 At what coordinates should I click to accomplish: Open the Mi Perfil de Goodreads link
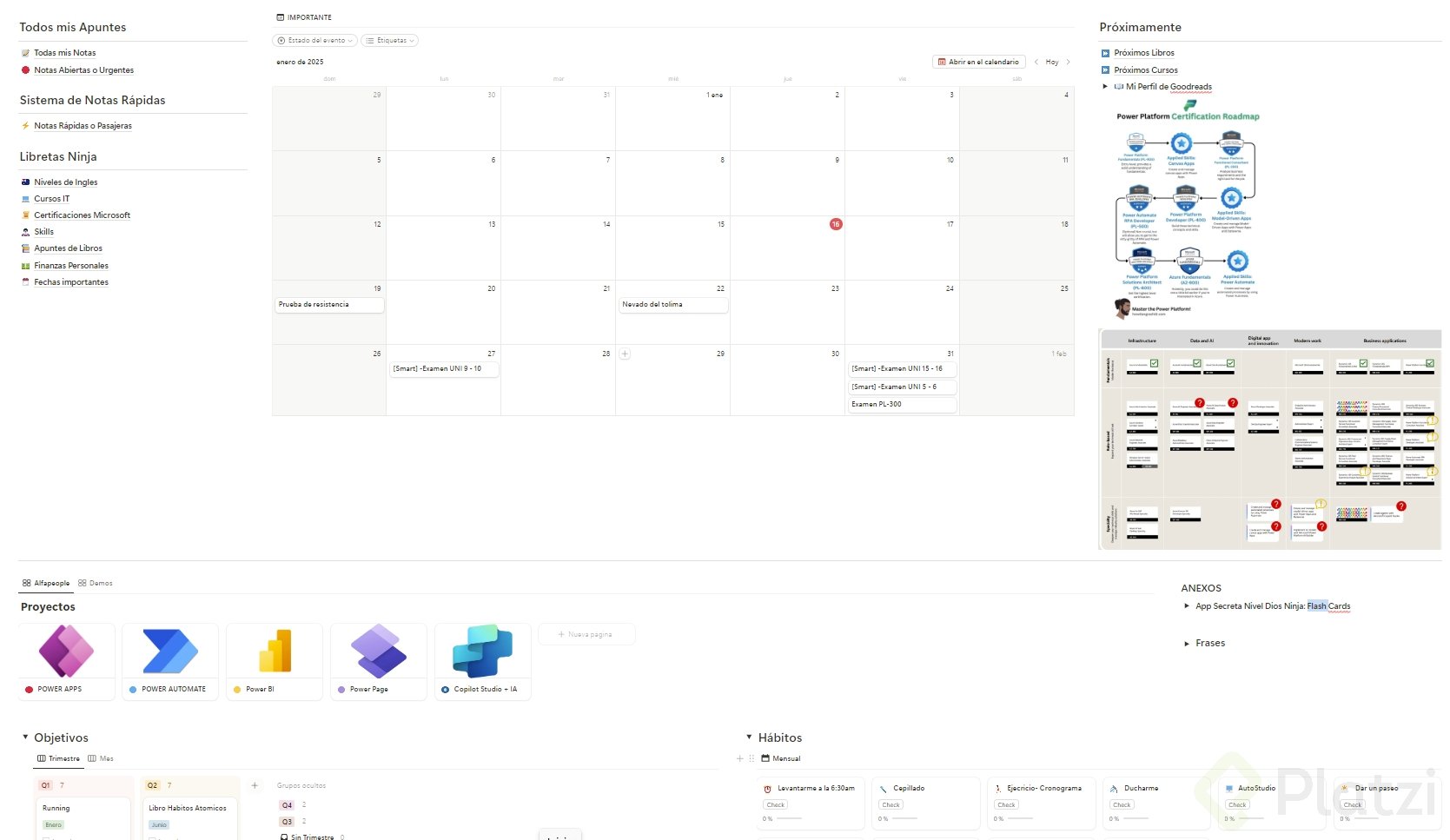(x=1169, y=87)
